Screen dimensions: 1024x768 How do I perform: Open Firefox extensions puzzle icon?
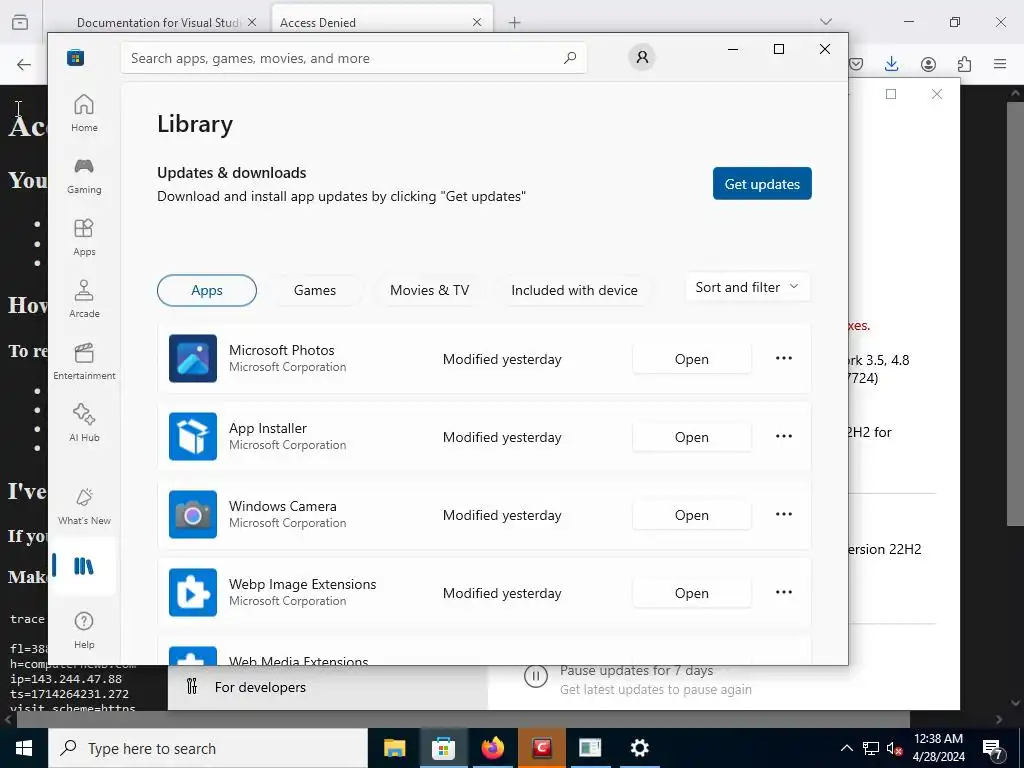click(964, 64)
